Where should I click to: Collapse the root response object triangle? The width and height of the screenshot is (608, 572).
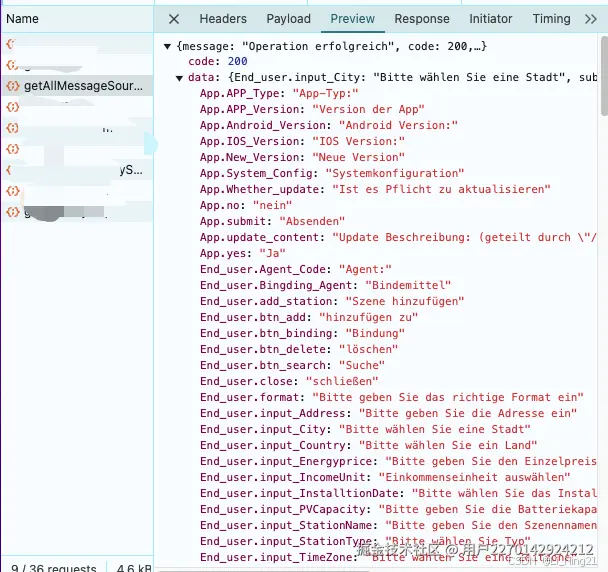167,47
